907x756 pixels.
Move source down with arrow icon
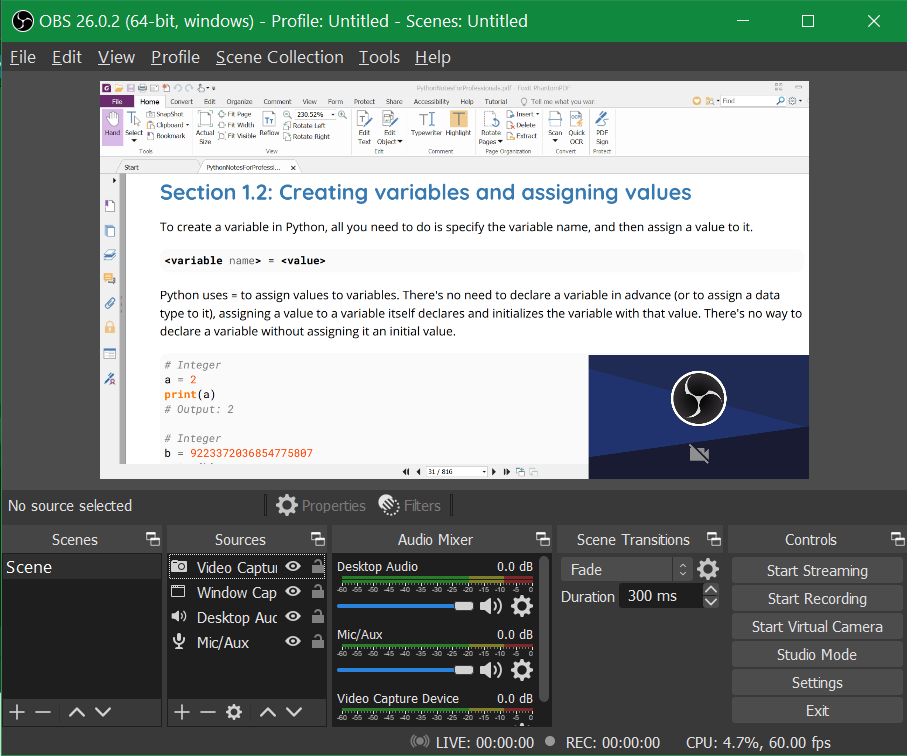[294, 712]
